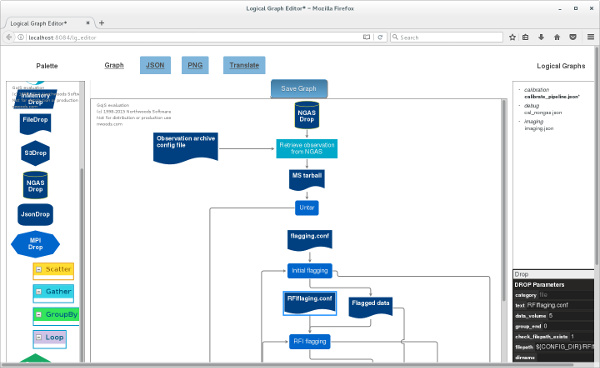Select the Flagged data node
This screenshot has height=368, width=600.
tap(370, 308)
